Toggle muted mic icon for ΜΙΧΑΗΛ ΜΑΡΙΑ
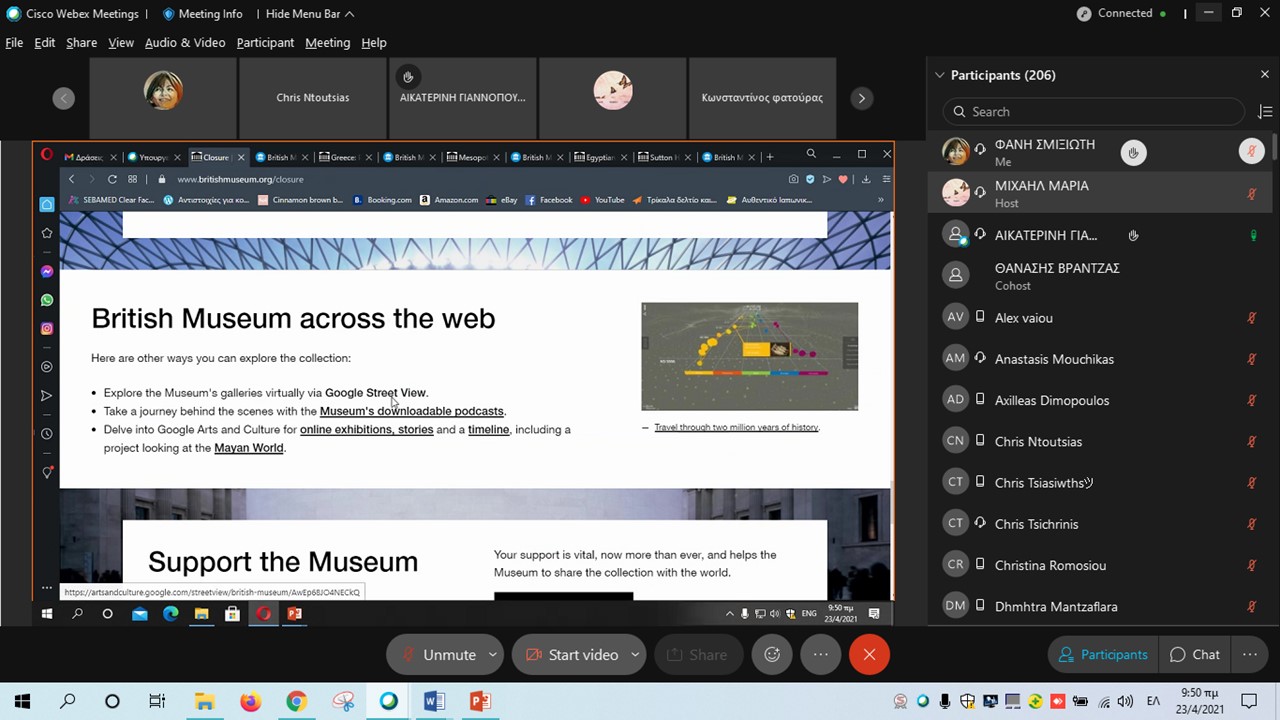Screen dimensions: 1280x720 1252,194
